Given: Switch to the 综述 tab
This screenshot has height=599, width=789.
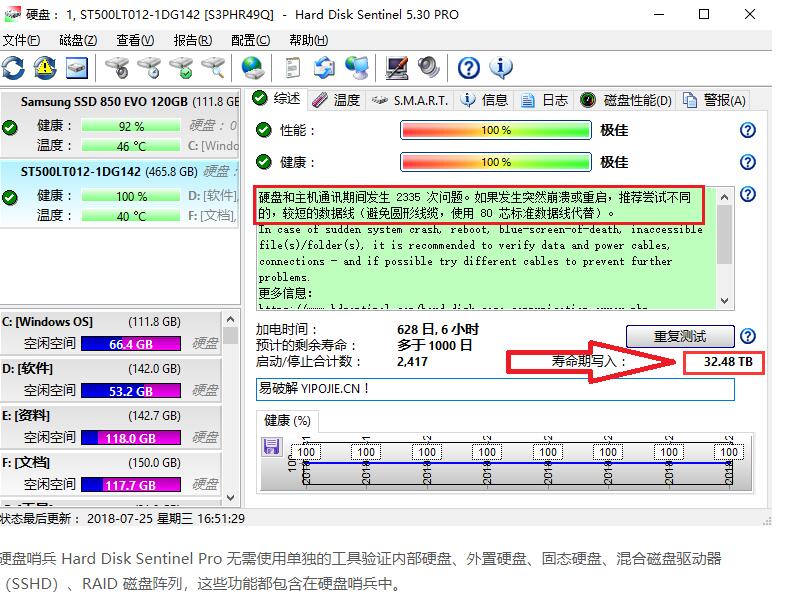Looking at the screenshot, I should pos(276,99).
